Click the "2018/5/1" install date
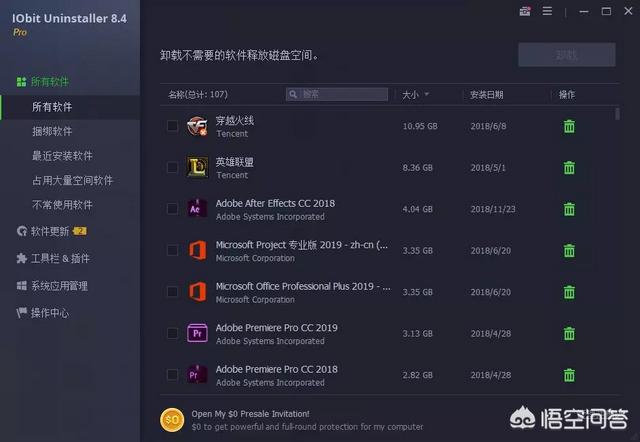Viewport: 640px width, 442px height. [x=488, y=168]
